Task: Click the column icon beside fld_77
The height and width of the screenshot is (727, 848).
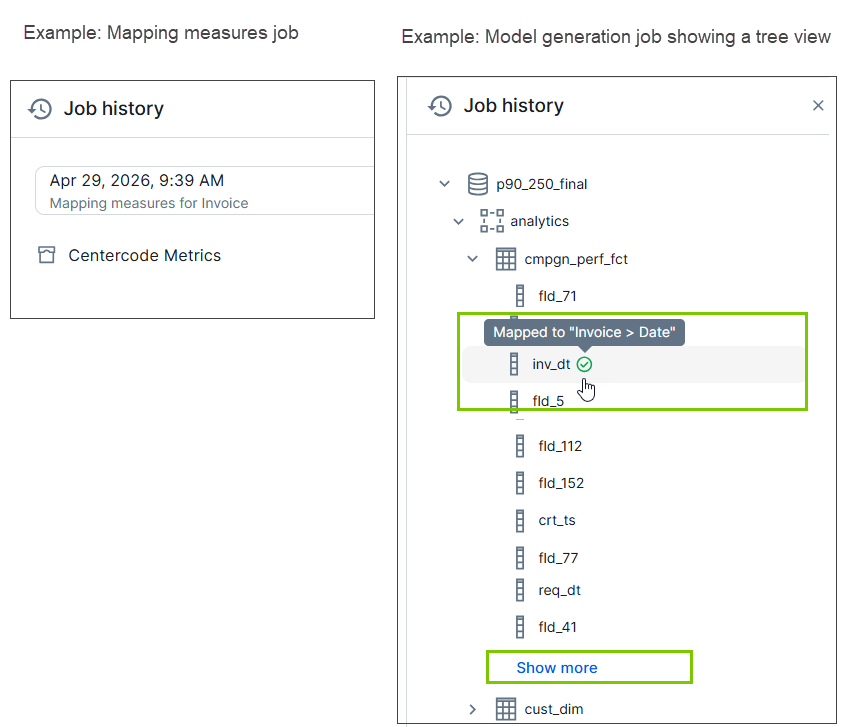Action: click(x=520, y=558)
